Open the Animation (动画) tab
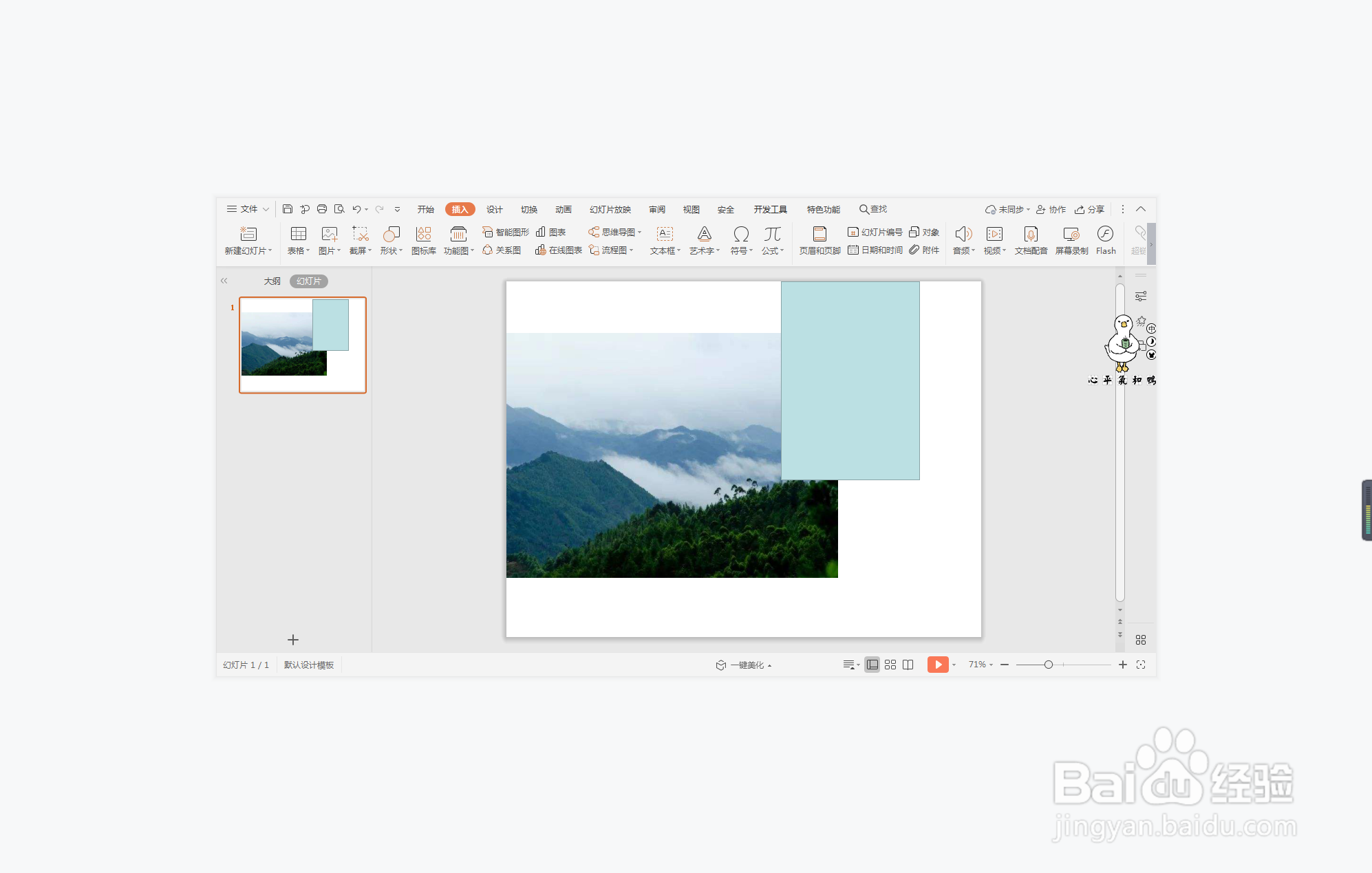This screenshot has width=1372, height=873. tap(564, 209)
